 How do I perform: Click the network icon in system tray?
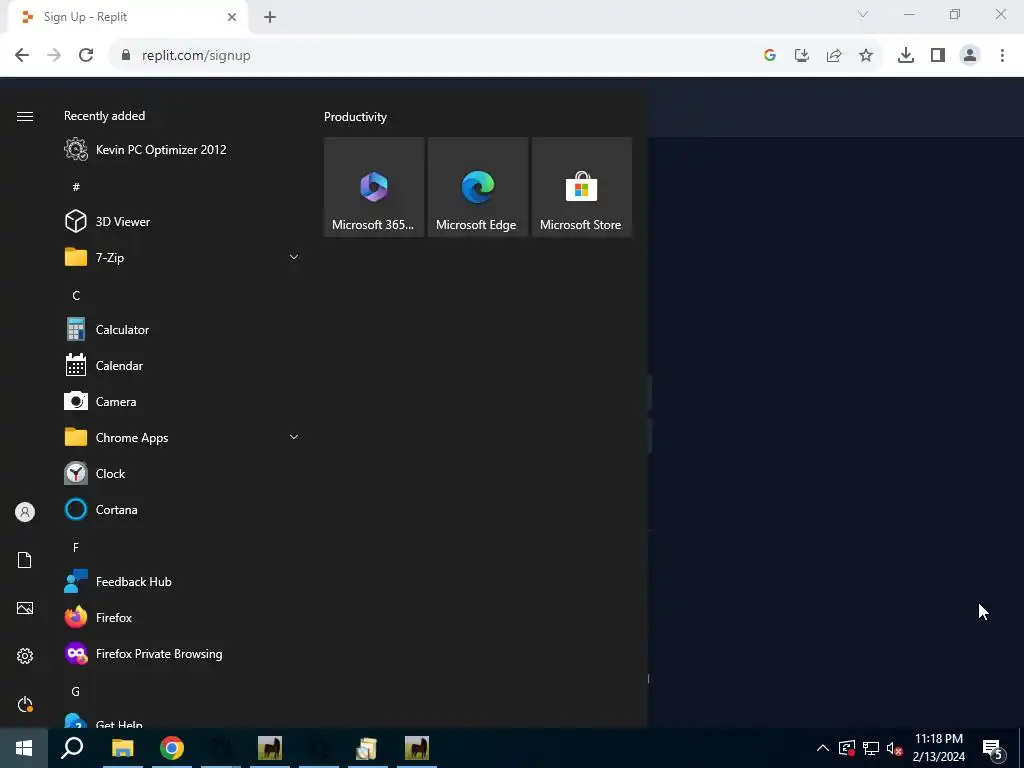click(x=871, y=748)
